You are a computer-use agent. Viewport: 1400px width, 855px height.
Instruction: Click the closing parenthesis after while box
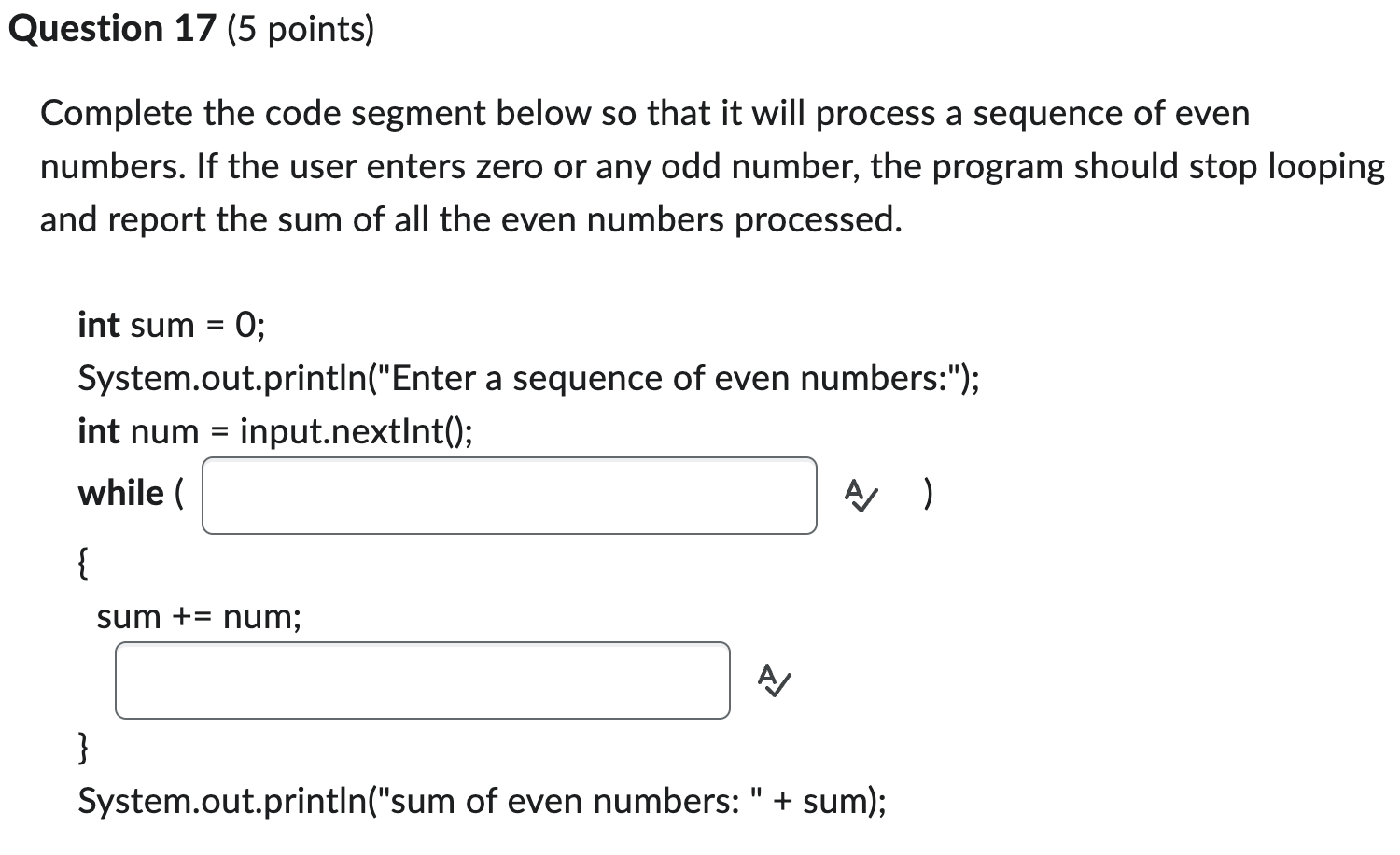[927, 493]
